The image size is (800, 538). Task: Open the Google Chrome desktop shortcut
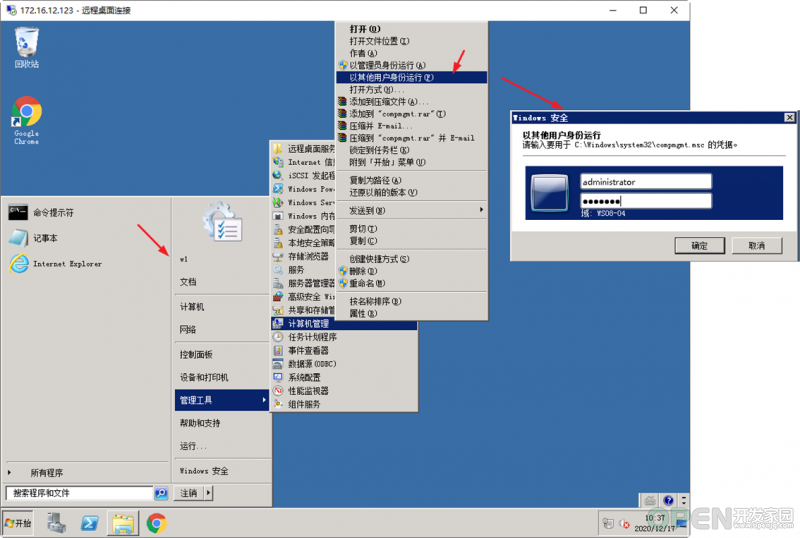click(x=26, y=121)
